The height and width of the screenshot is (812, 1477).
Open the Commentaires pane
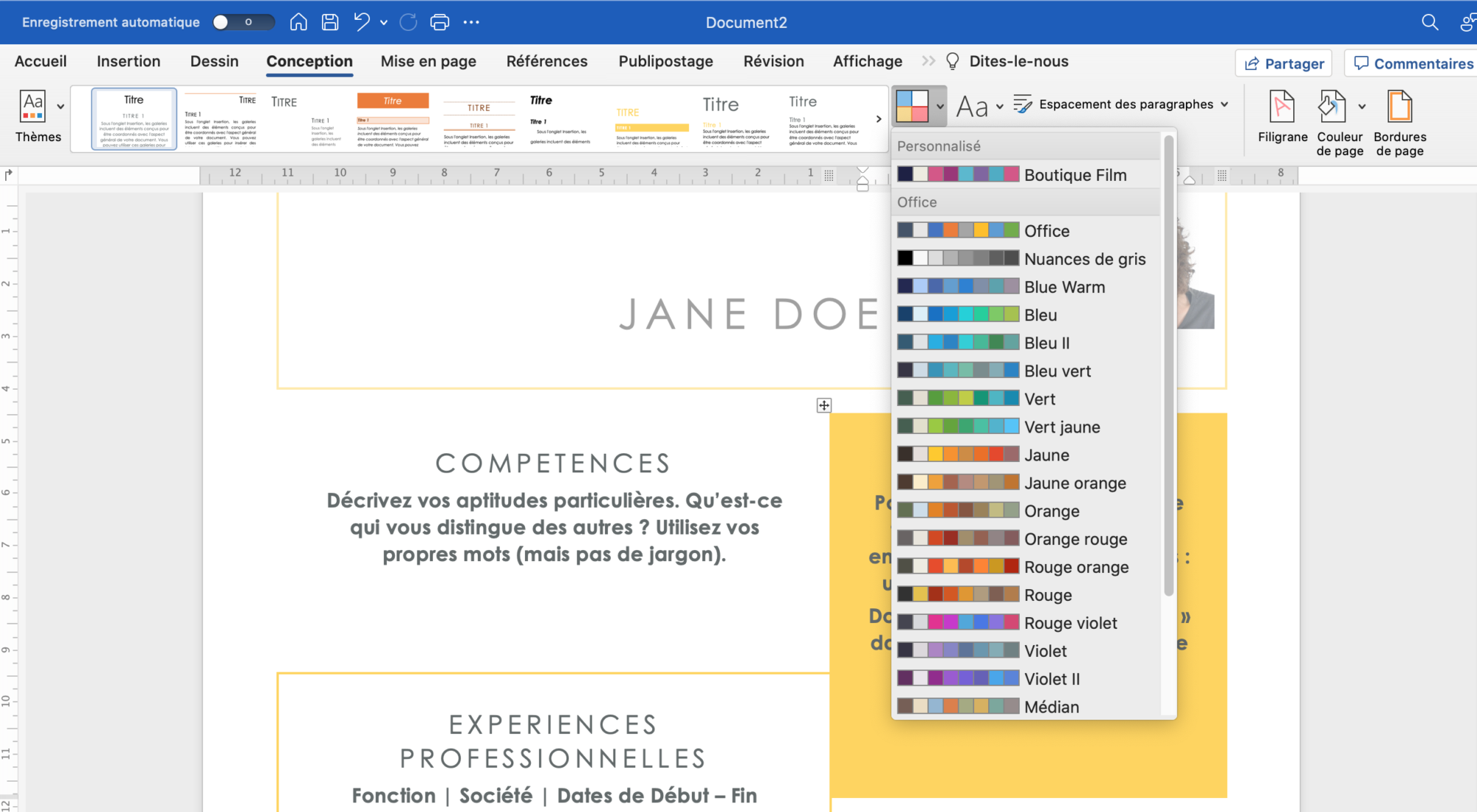pyautogui.click(x=1413, y=63)
